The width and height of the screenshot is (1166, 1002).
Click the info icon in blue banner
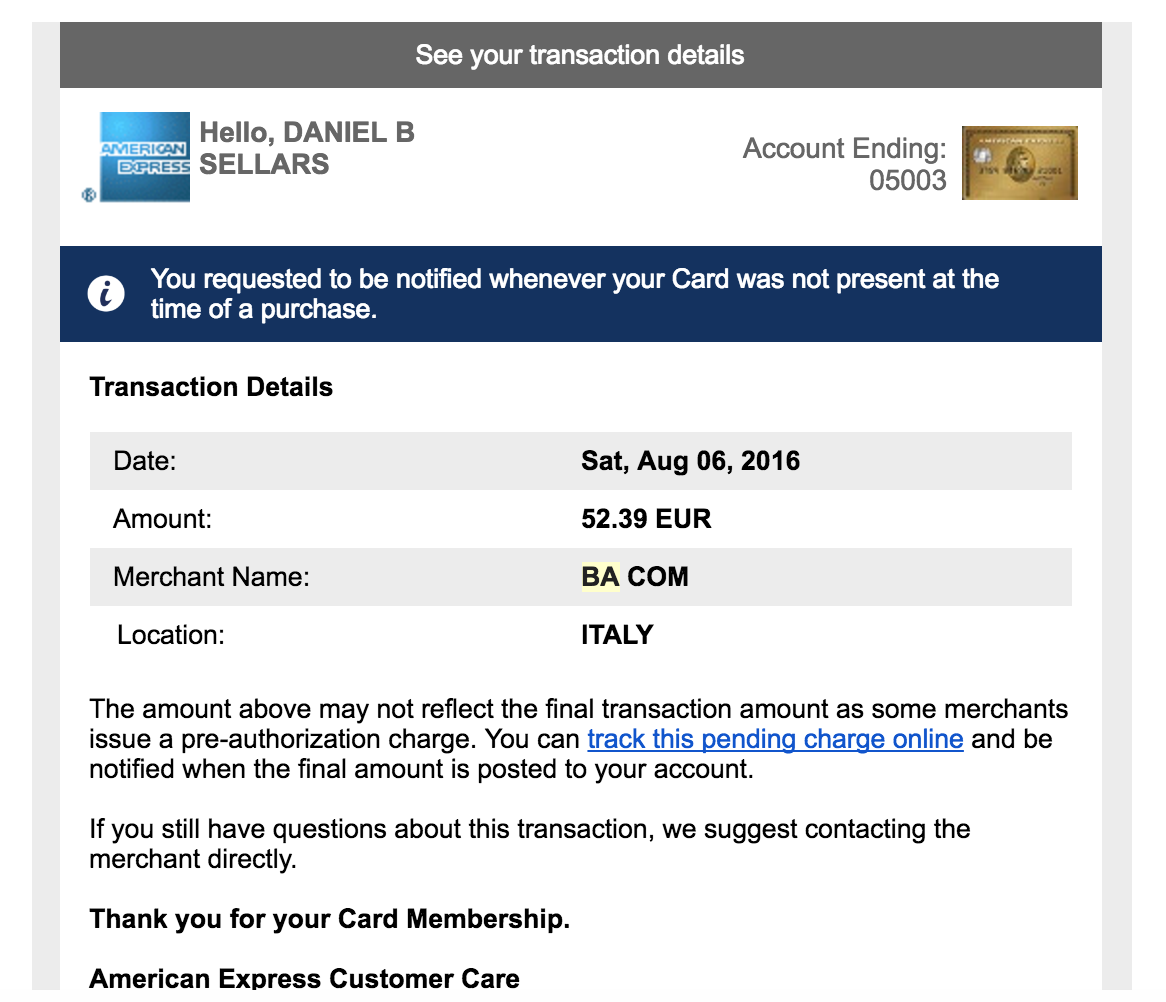click(x=106, y=293)
